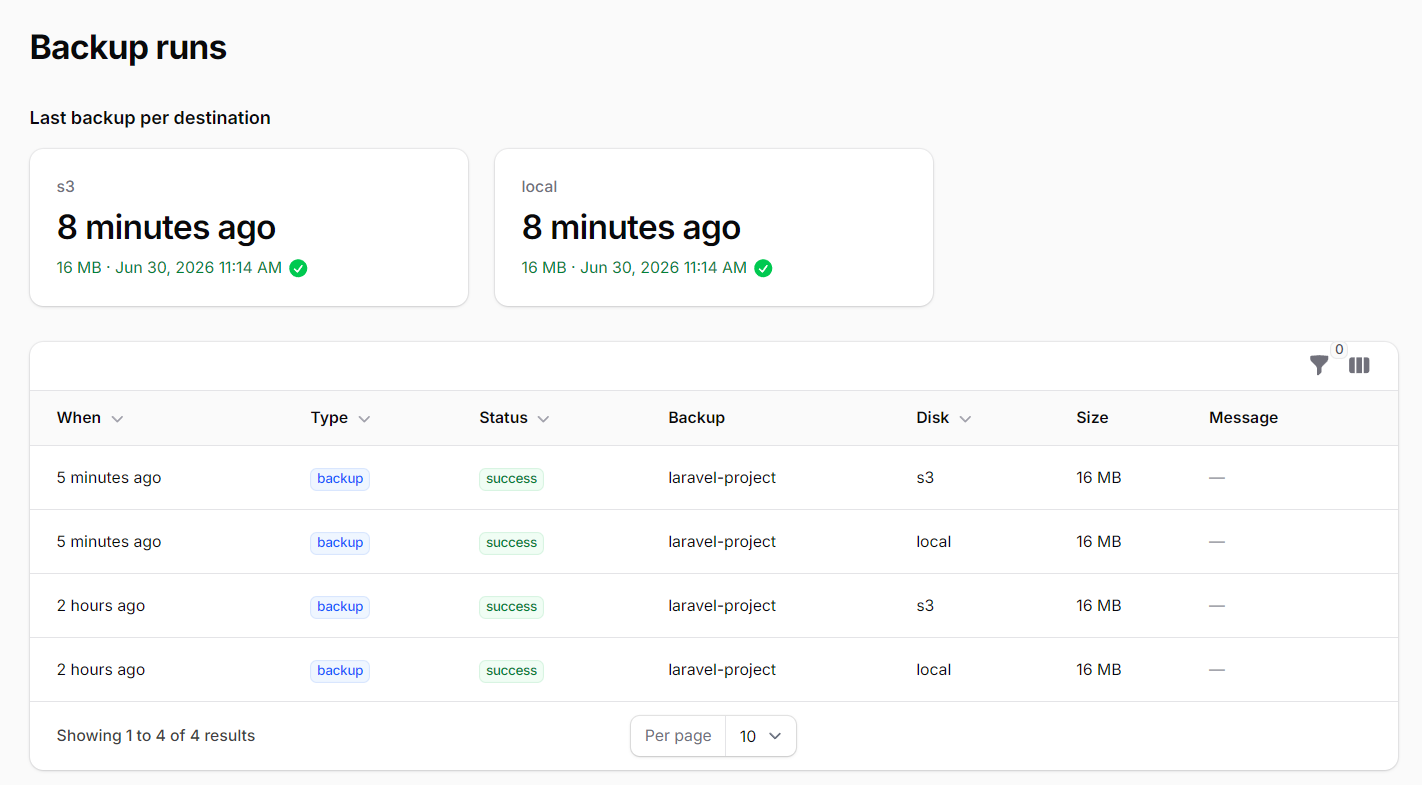This screenshot has width=1422, height=785.
Task: Click the Size column header
Action: tap(1092, 418)
